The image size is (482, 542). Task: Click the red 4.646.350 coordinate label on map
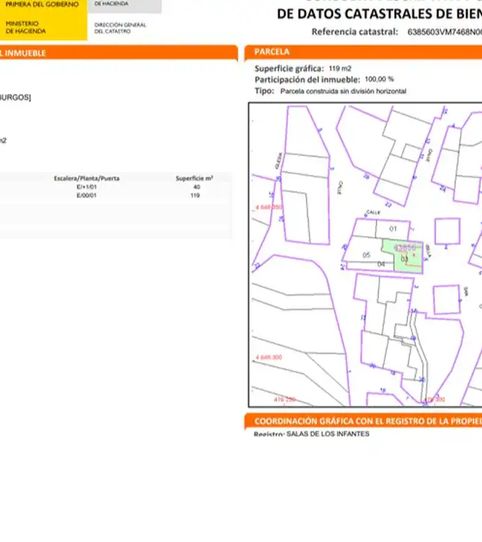pos(269,207)
